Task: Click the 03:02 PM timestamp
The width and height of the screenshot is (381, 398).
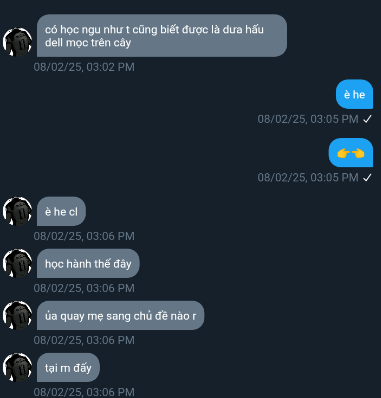Action: (84, 67)
